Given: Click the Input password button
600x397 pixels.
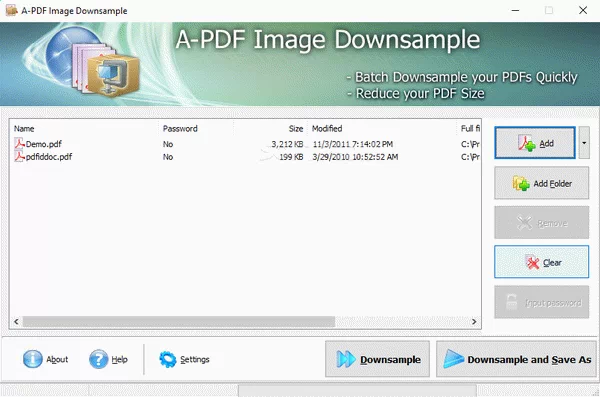Looking at the screenshot, I should click(541, 302).
